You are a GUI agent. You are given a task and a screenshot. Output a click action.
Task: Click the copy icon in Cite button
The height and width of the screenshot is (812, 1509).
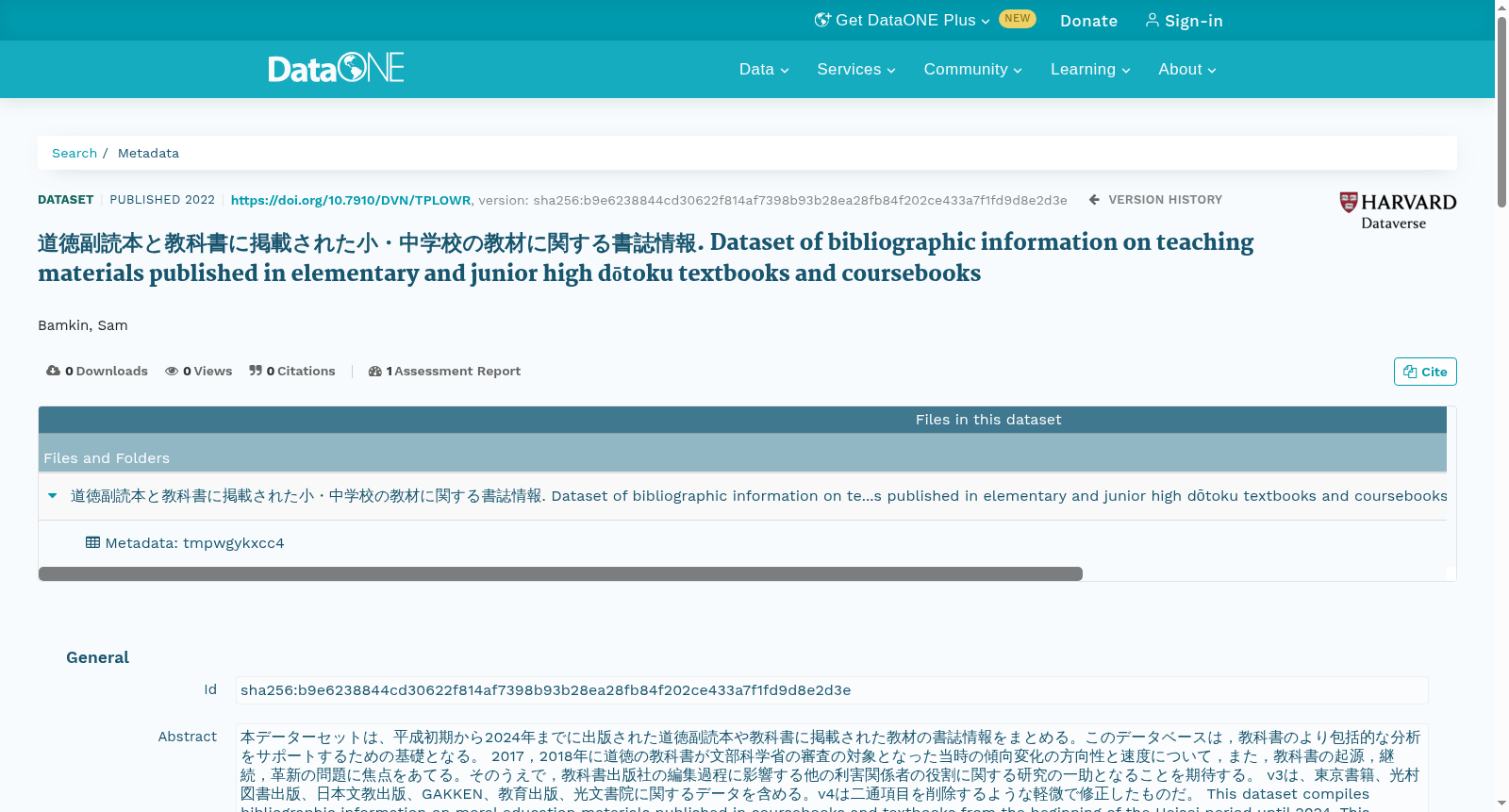pyautogui.click(x=1410, y=372)
